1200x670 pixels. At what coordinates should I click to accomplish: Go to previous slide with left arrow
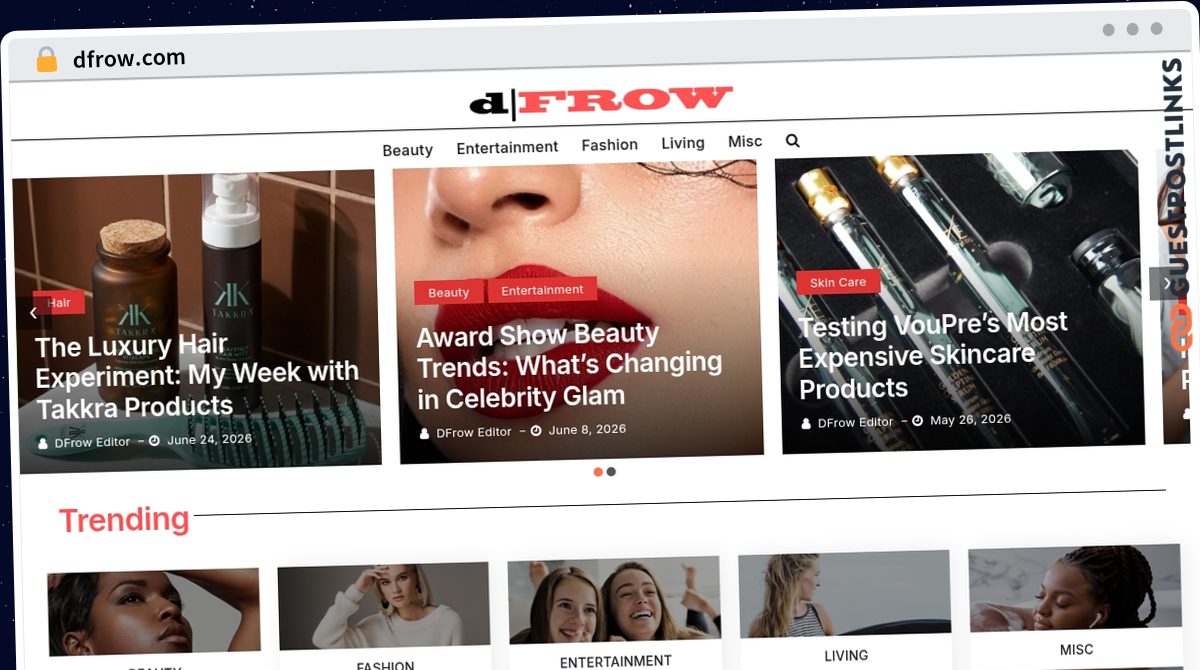click(x=33, y=313)
